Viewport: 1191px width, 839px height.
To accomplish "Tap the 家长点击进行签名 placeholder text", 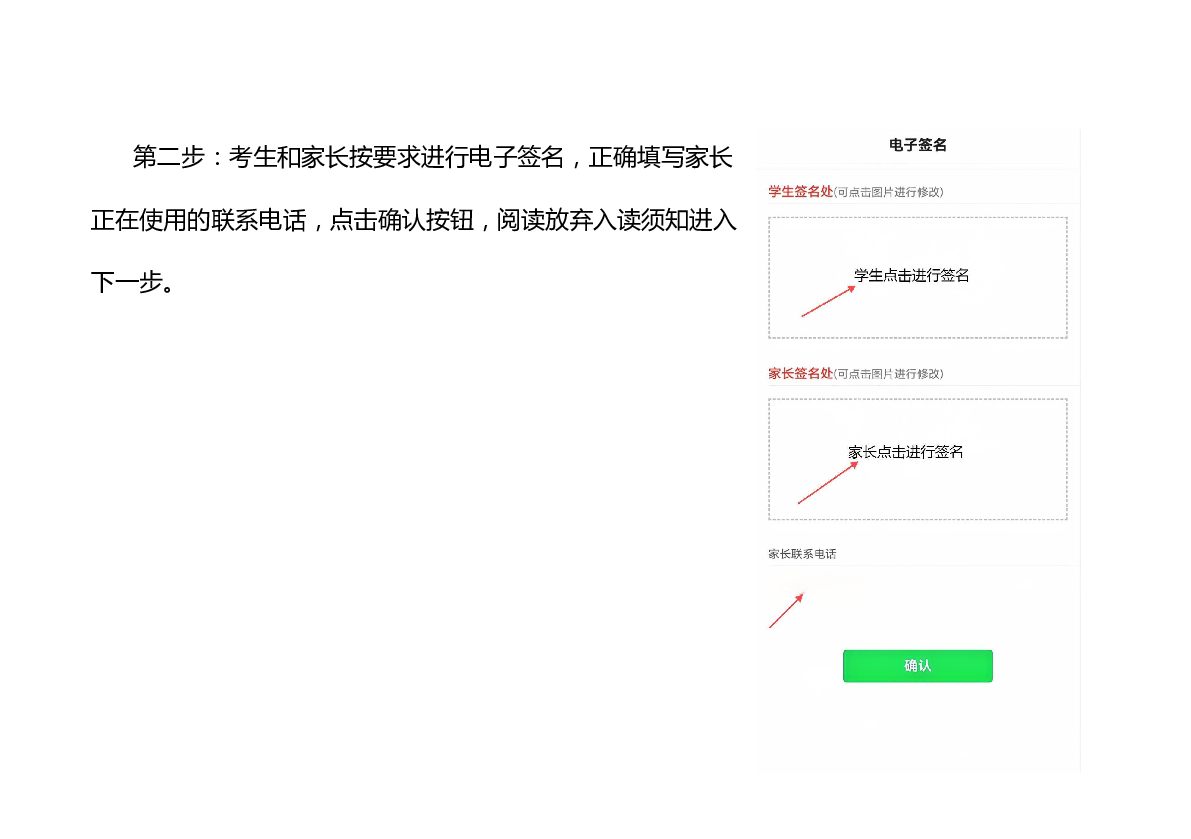I will (x=905, y=452).
